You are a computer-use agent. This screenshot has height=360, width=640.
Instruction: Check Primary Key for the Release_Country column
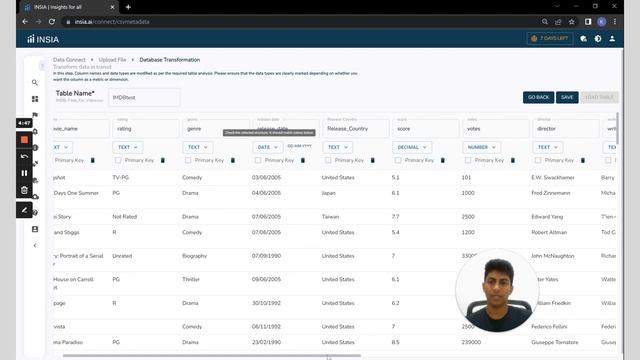click(328, 160)
